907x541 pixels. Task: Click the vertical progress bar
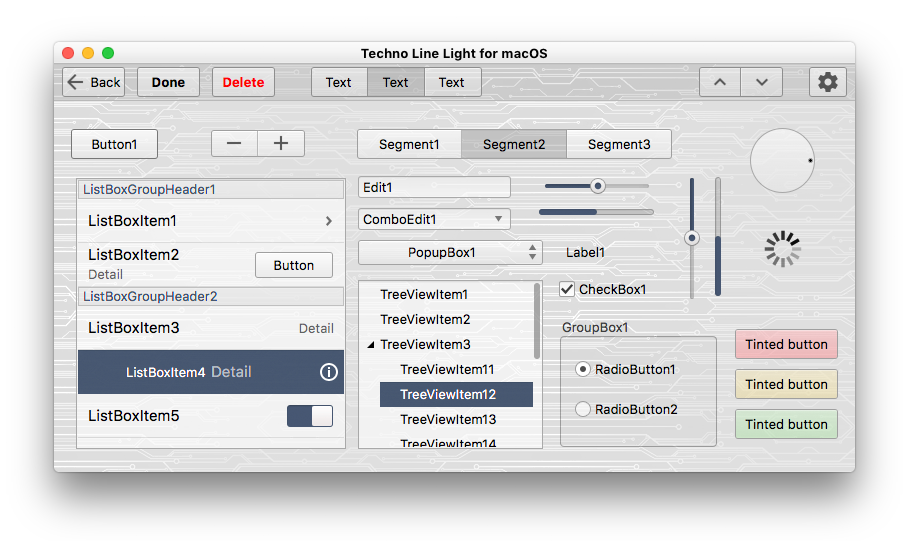pyautogui.click(x=717, y=237)
